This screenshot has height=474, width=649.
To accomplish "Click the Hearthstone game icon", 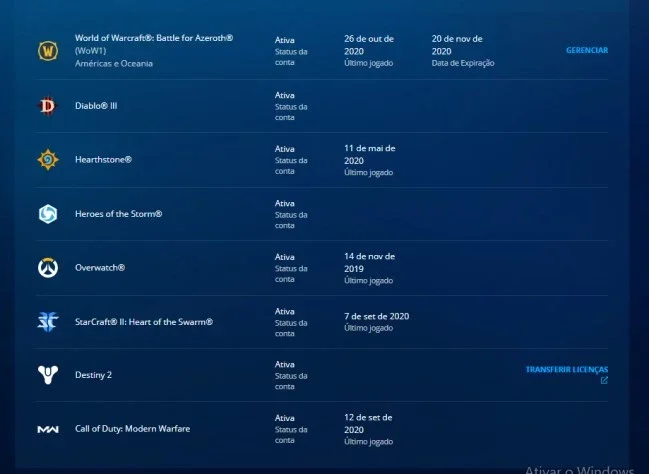I will 48,160.
